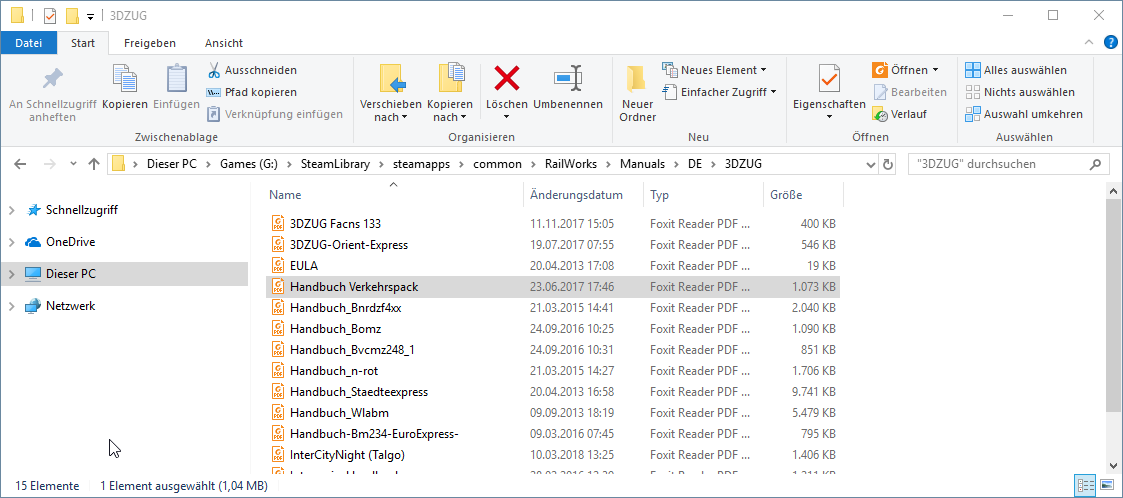Open the Einfacher Zugriff dropdown
Image resolution: width=1123 pixels, height=498 pixels.
(x=720, y=92)
